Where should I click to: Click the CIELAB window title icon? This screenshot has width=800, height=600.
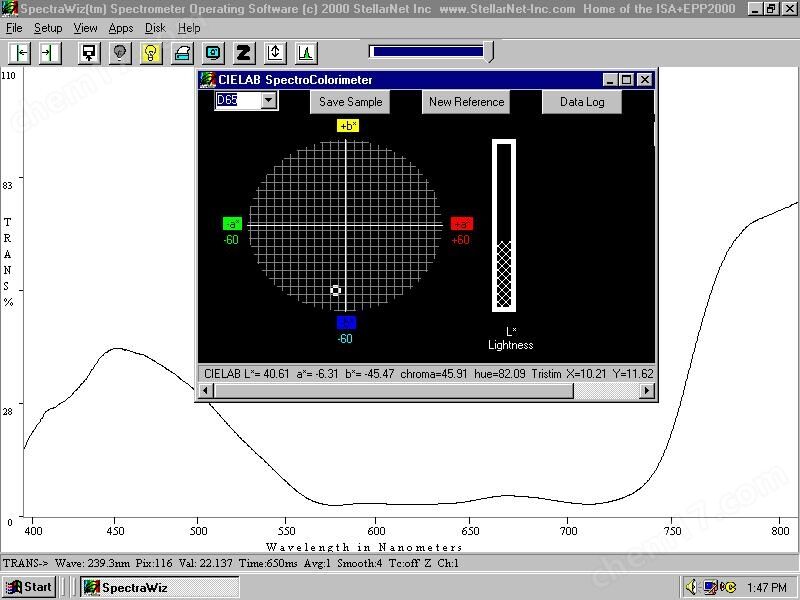click(208, 80)
